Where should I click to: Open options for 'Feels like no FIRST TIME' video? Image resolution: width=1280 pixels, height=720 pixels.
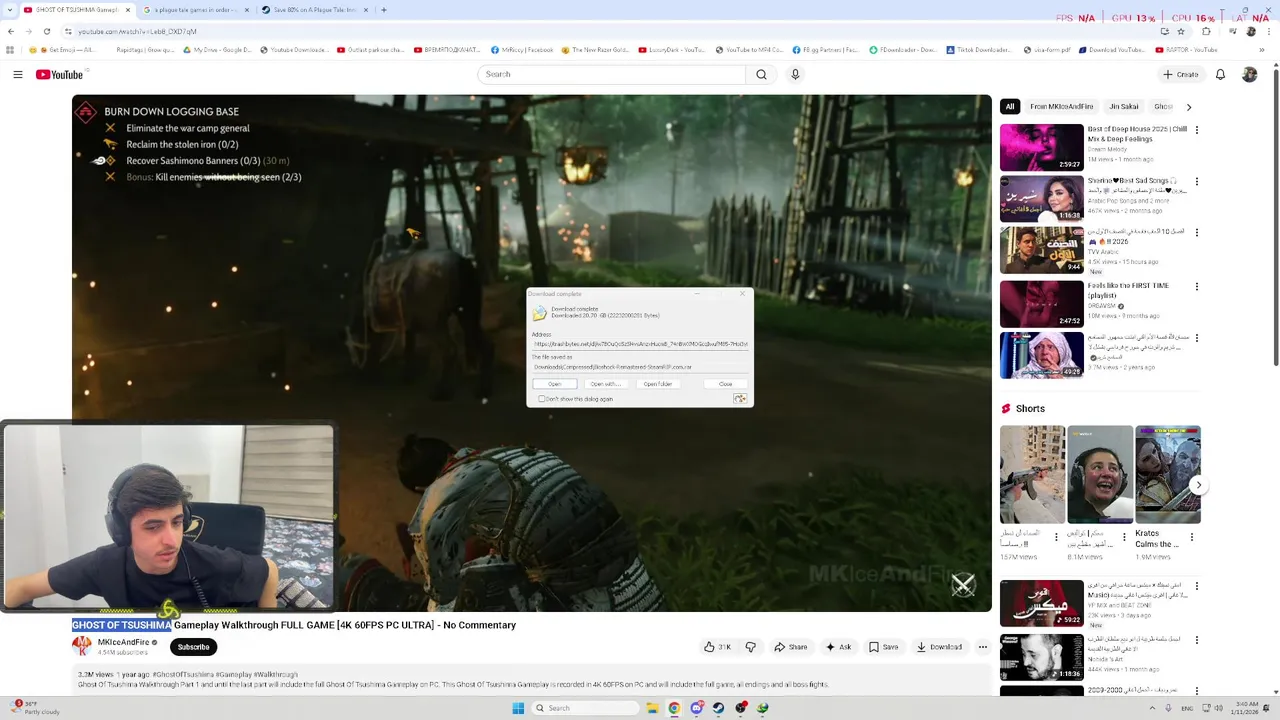coord(1196,286)
